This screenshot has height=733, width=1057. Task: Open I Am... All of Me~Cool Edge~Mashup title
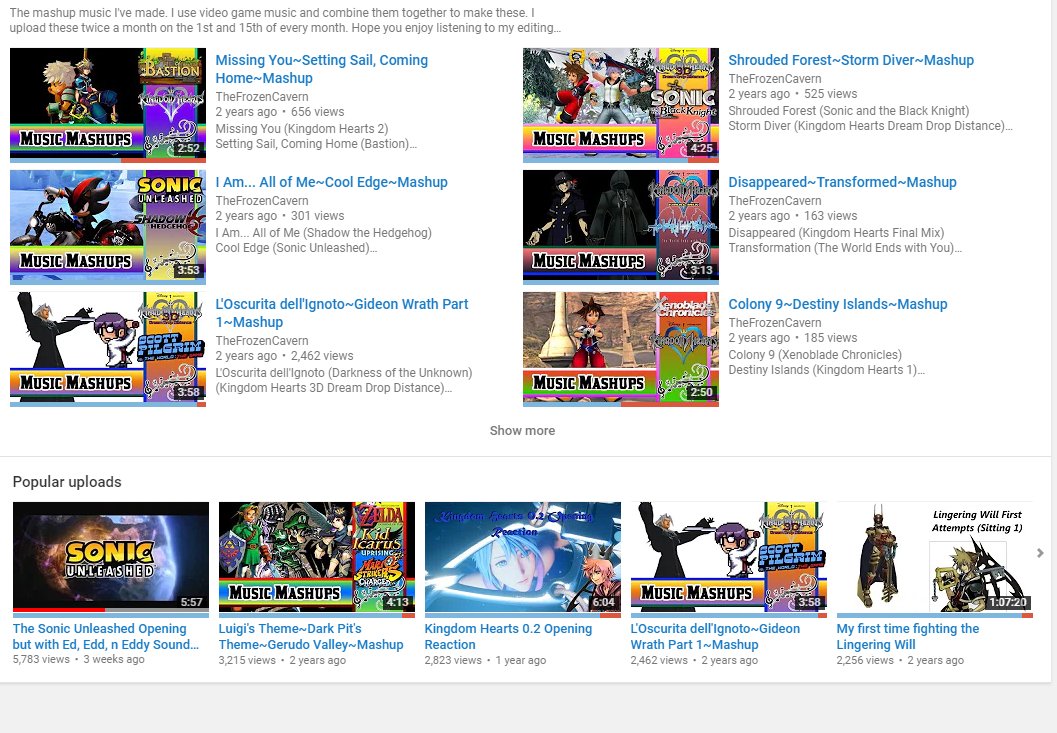tap(331, 182)
